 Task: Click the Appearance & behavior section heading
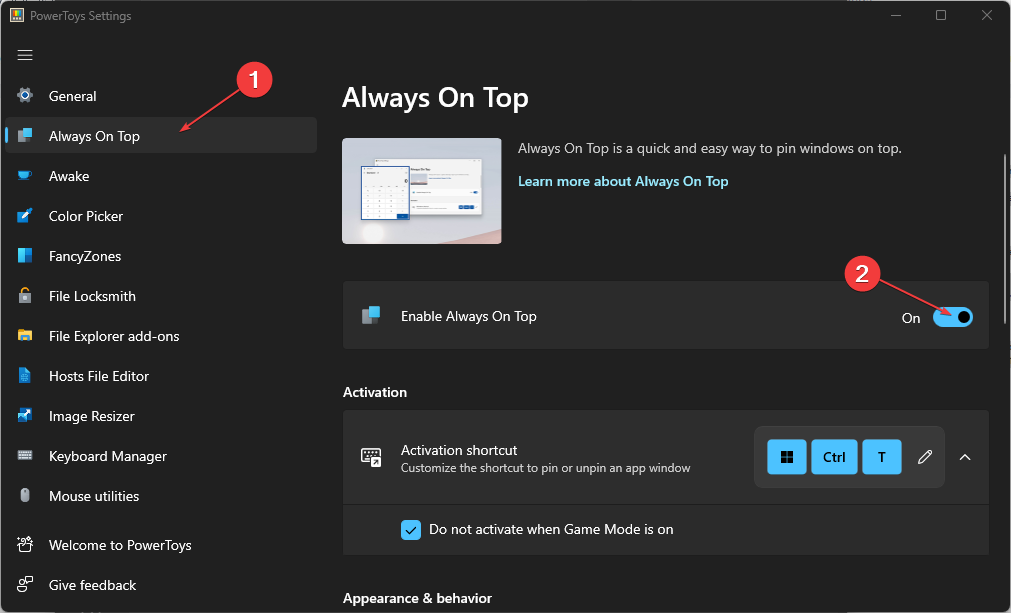417,598
